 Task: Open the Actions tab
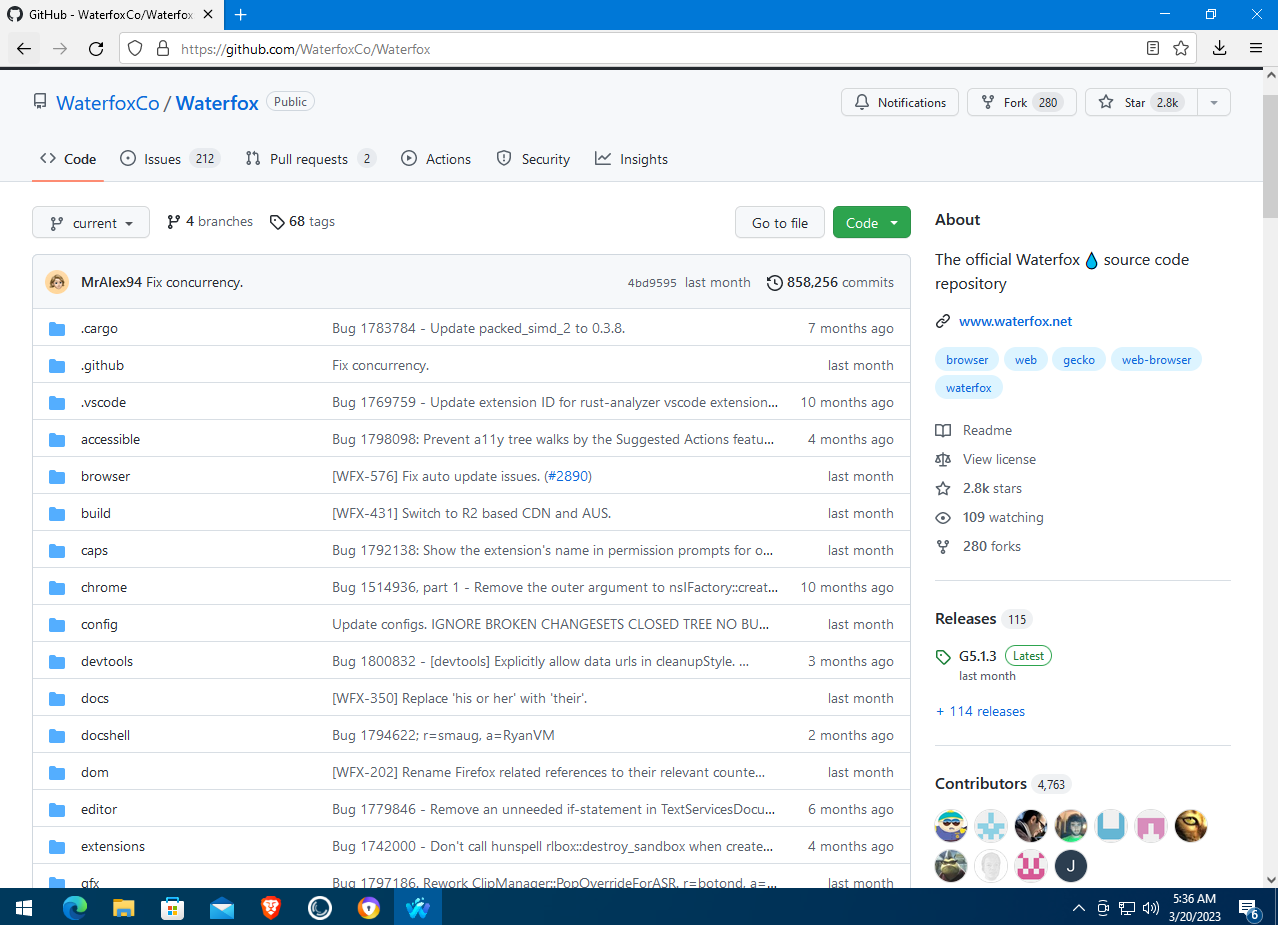pos(436,159)
